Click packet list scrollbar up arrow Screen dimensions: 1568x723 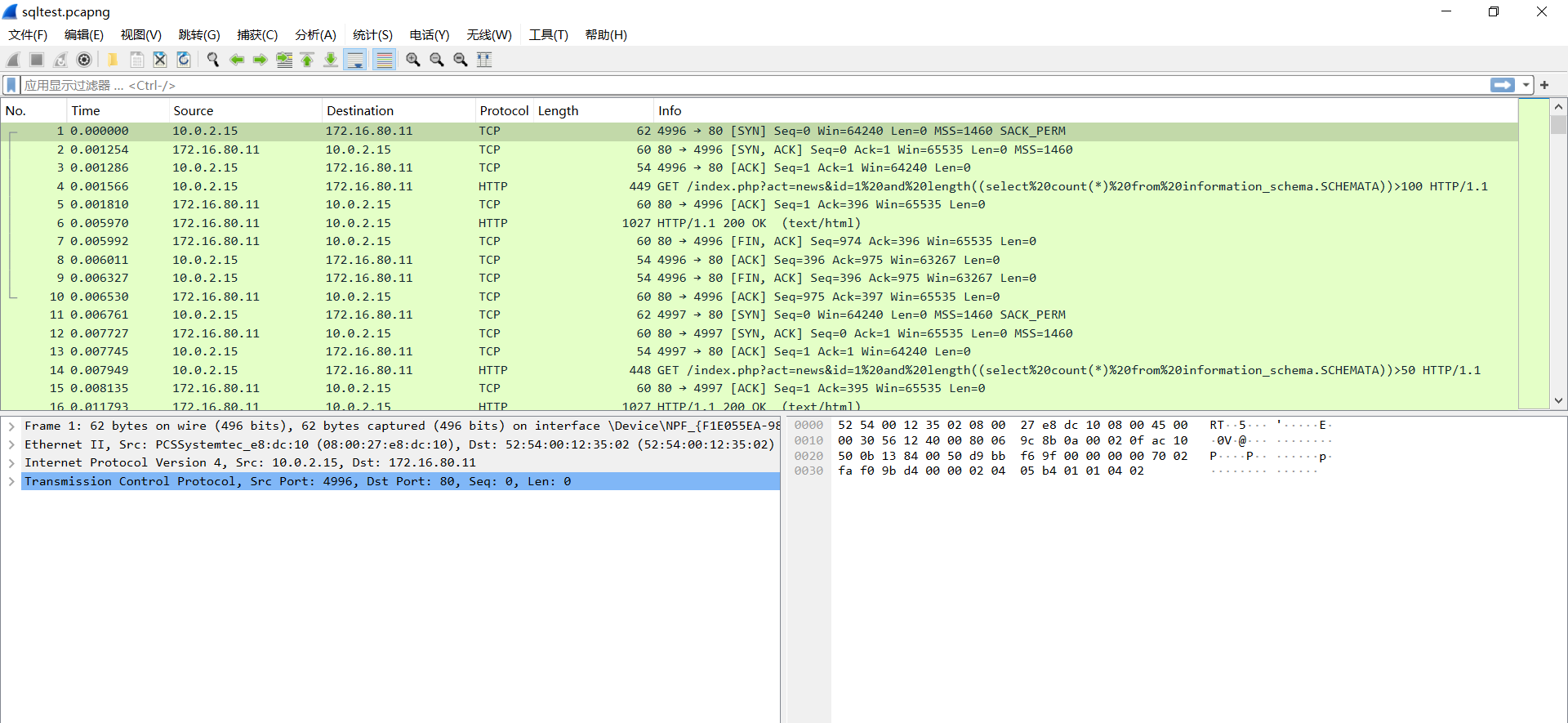[1559, 106]
